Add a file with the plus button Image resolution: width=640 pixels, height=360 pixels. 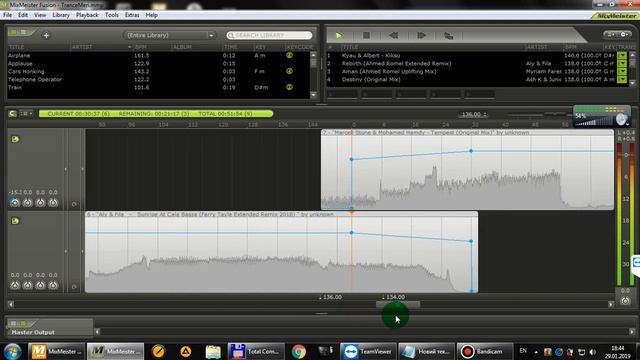46,36
